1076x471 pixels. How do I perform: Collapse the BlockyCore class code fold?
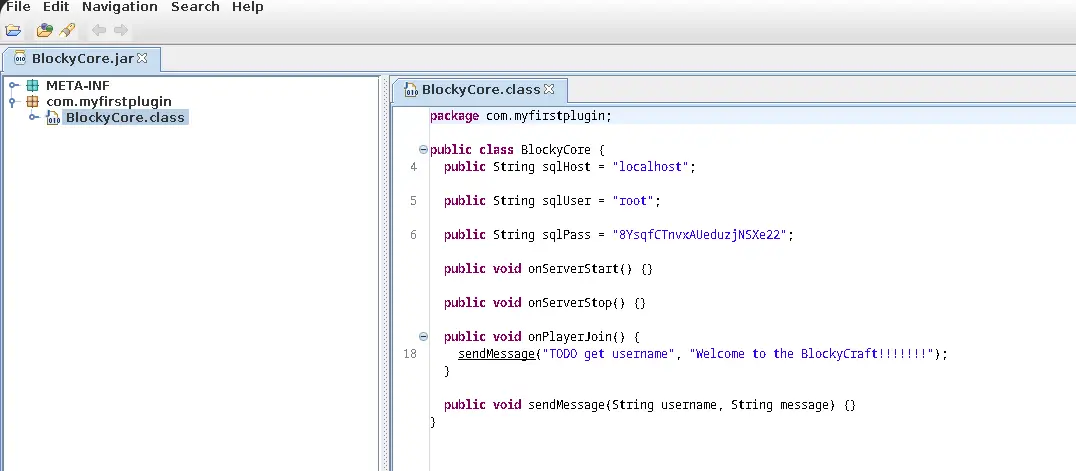click(423, 150)
